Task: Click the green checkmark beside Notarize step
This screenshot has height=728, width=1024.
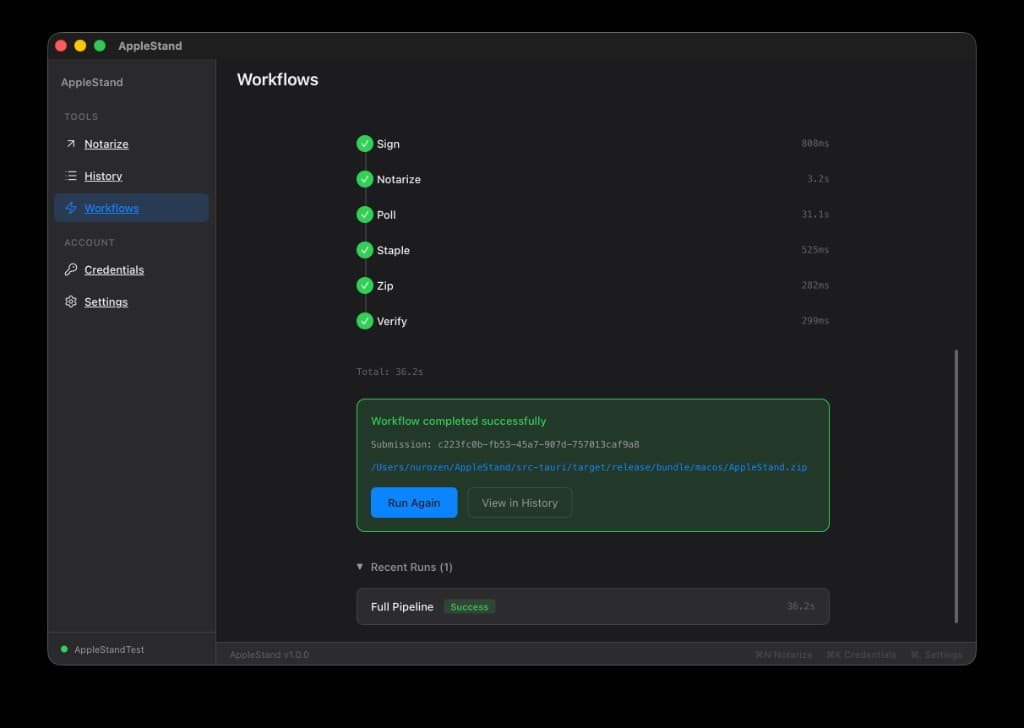Action: point(365,179)
